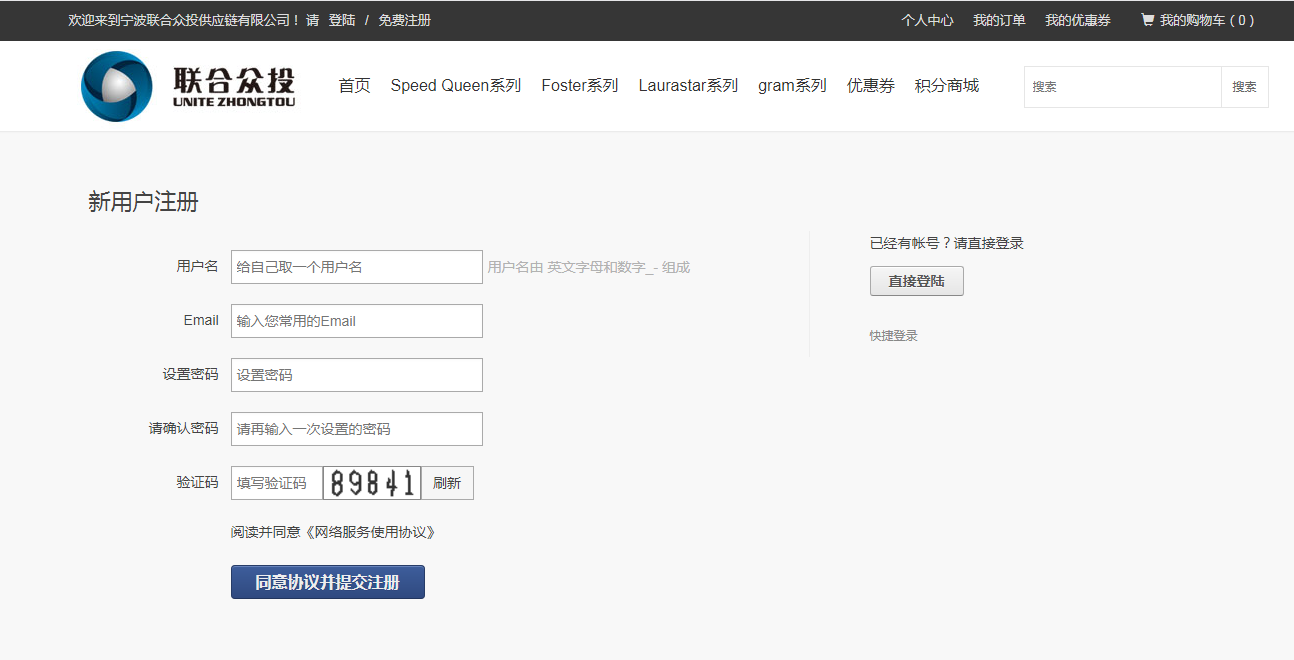Visit 积分商城 page
This screenshot has height=660, width=1294.
[x=946, y=86]
